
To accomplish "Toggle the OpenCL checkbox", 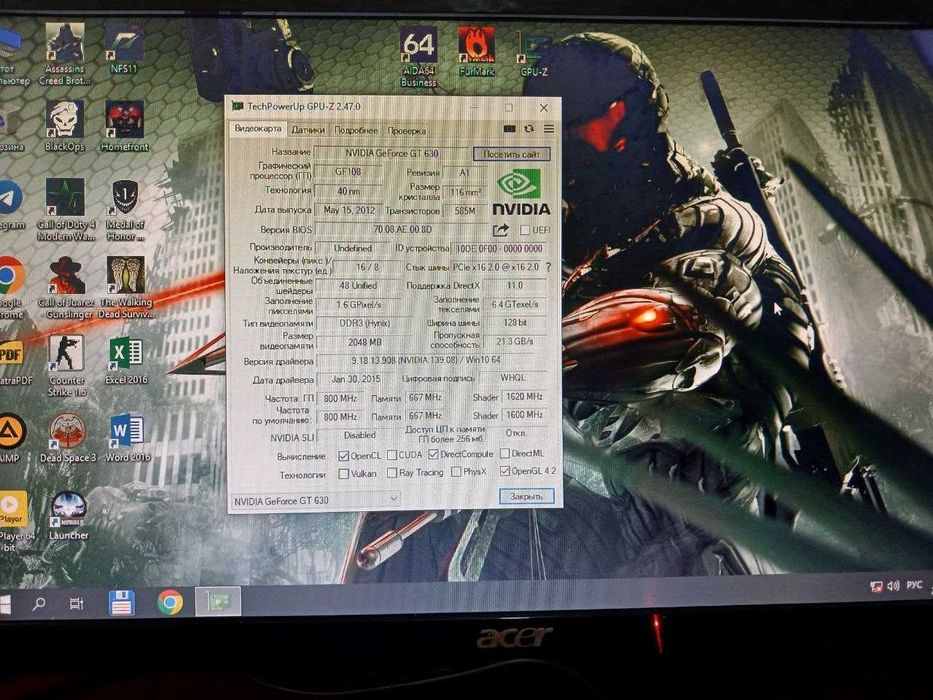I will coord(343,456).
